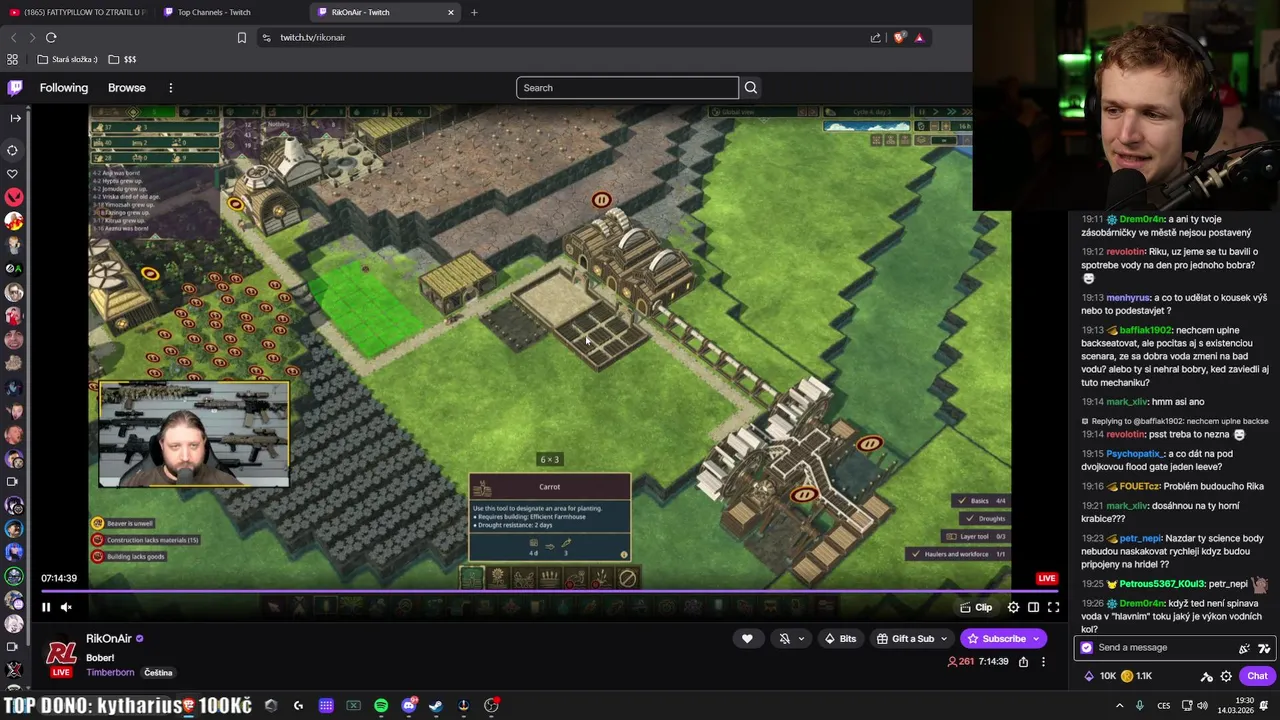
Task: Open RikOnAir channel name link
Action: (x=109, y=638)
